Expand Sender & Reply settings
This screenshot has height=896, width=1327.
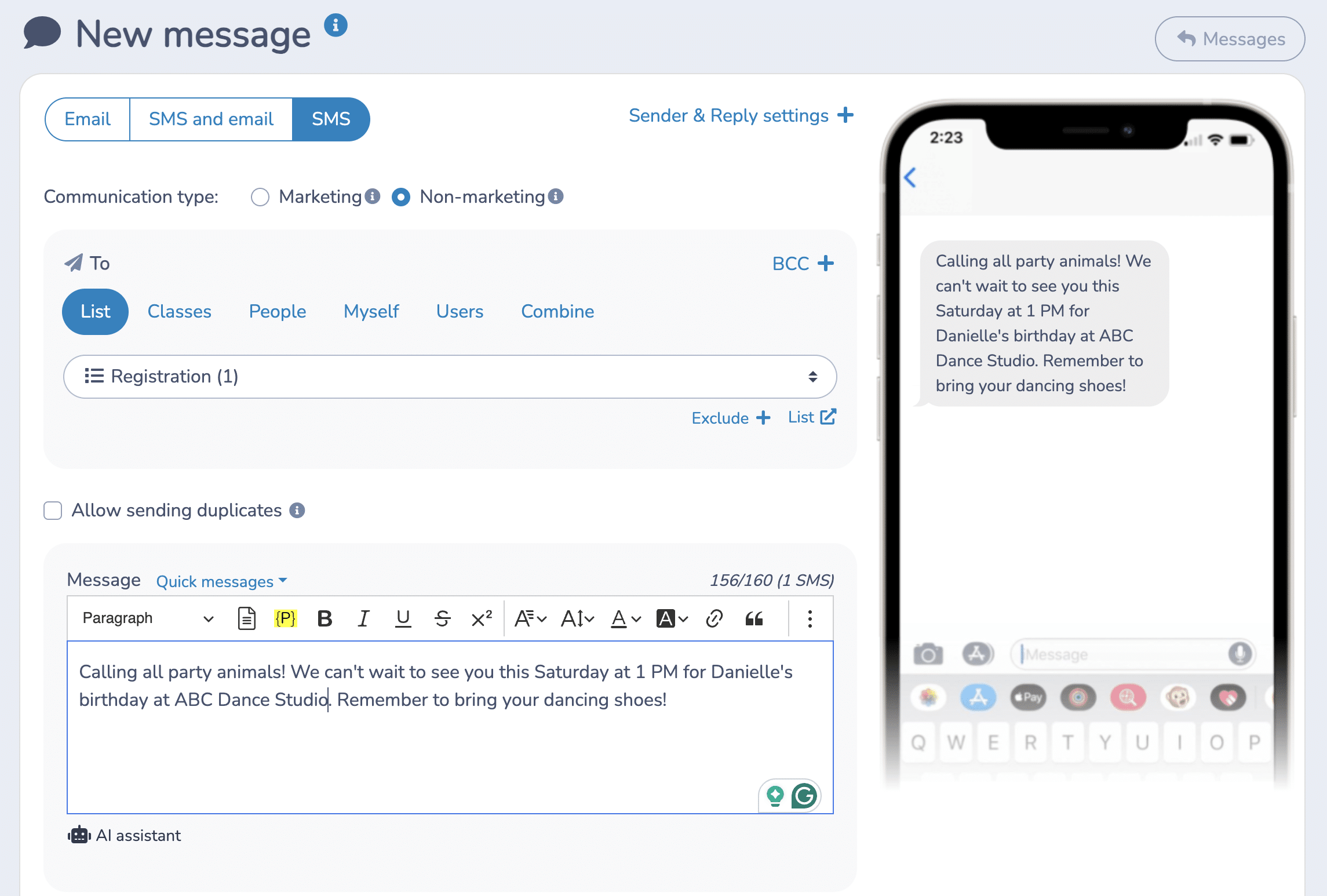coord(741,115)
